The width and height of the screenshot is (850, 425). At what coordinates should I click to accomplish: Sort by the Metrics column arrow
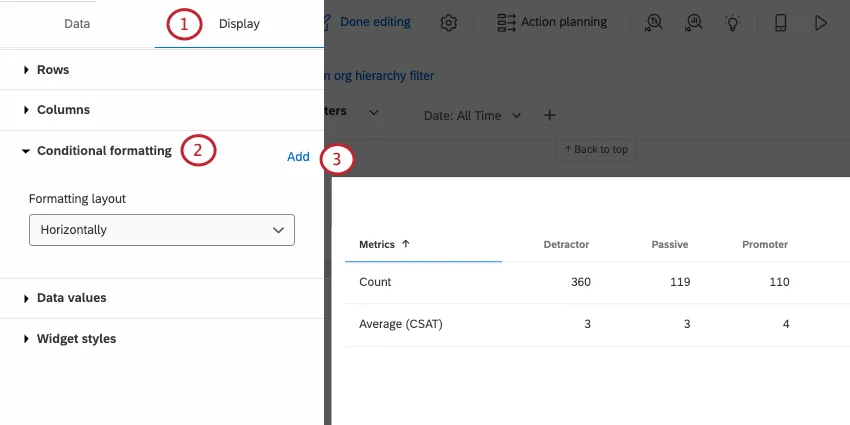(x=405, y=244)
